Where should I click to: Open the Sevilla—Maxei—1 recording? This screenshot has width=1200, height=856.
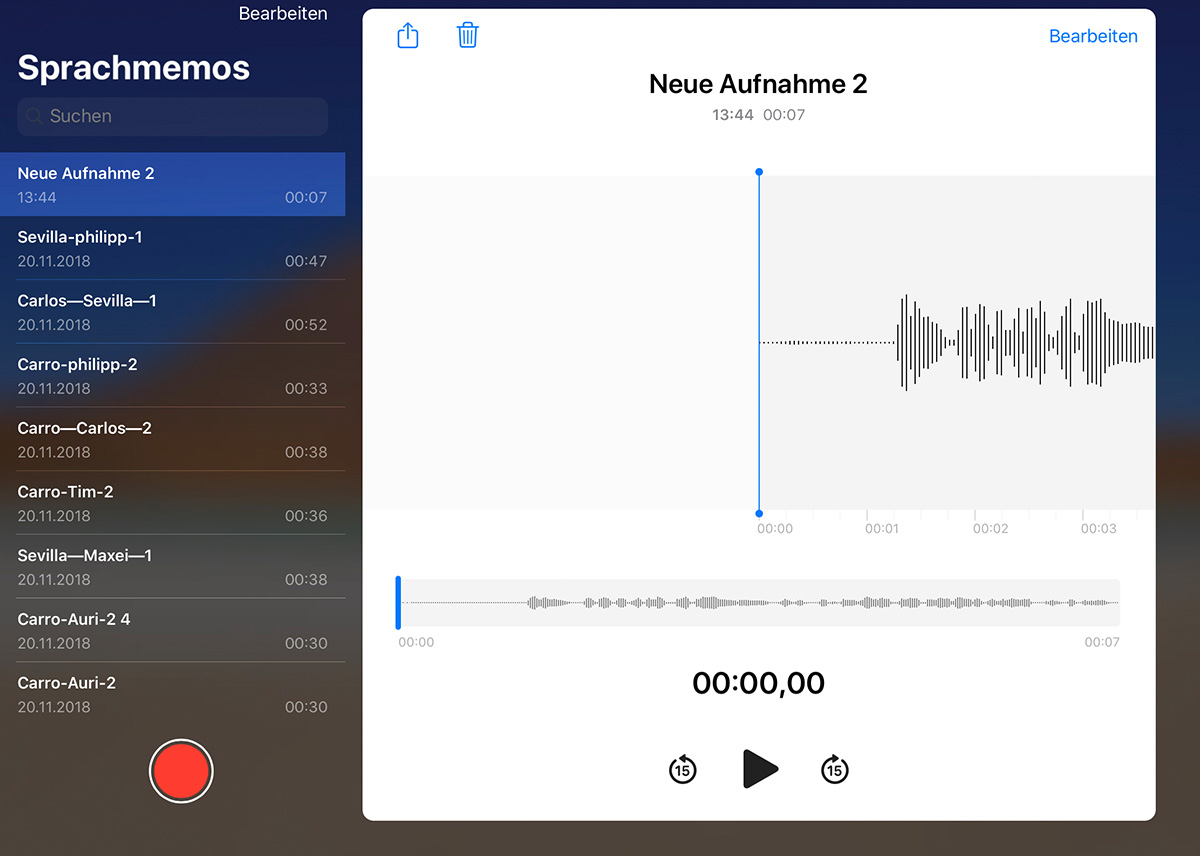(x=172, y=567)
